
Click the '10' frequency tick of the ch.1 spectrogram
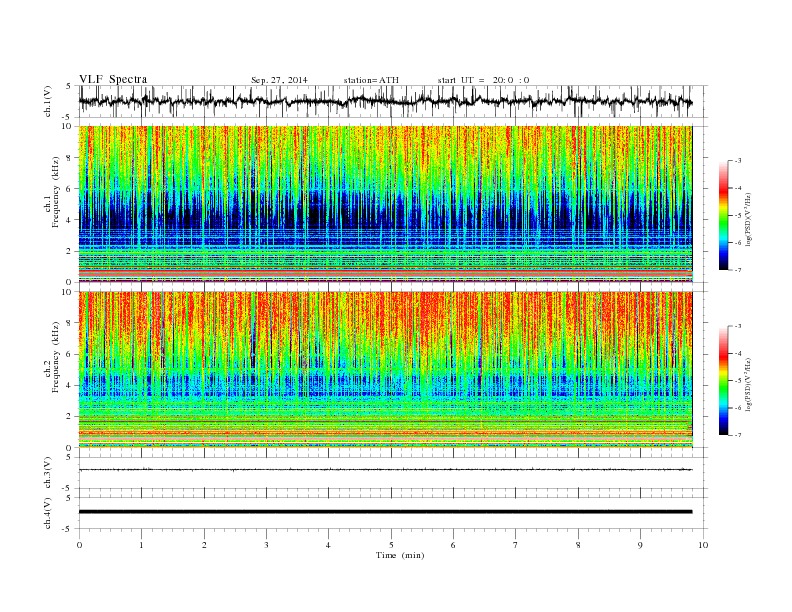coord(68,126)
